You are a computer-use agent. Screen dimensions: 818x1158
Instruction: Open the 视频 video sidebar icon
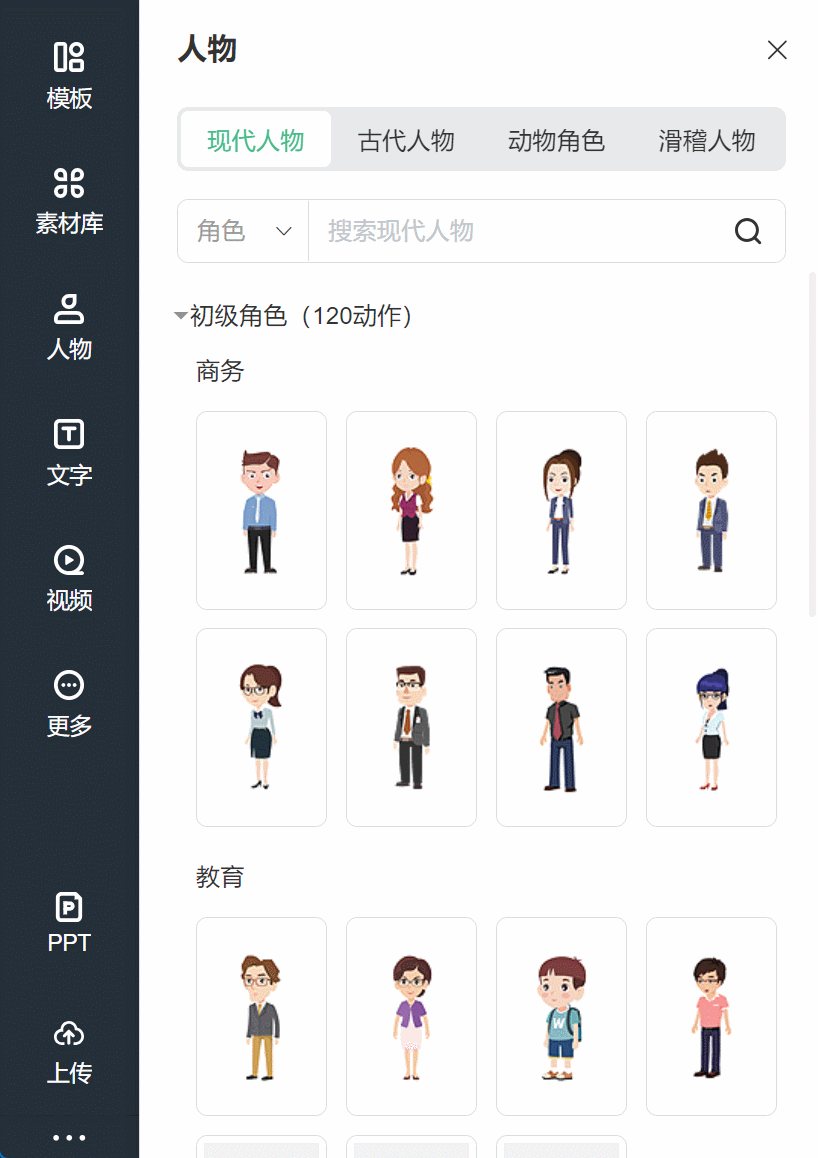(x=69, y=578)
